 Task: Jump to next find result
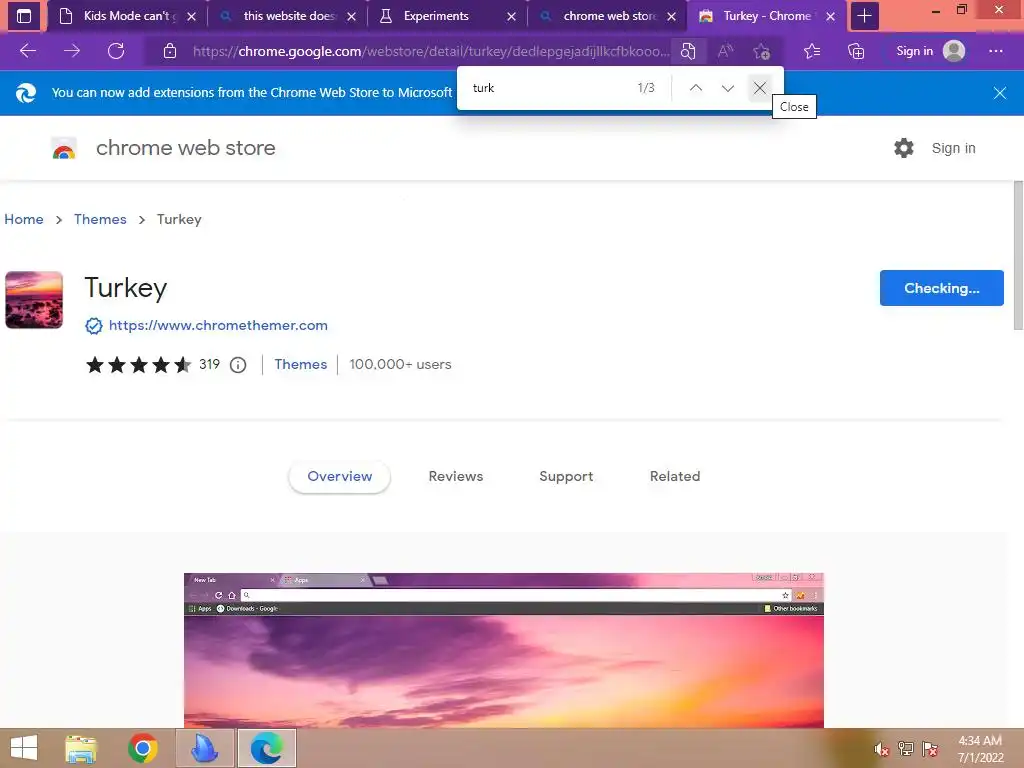click(728, 88)
